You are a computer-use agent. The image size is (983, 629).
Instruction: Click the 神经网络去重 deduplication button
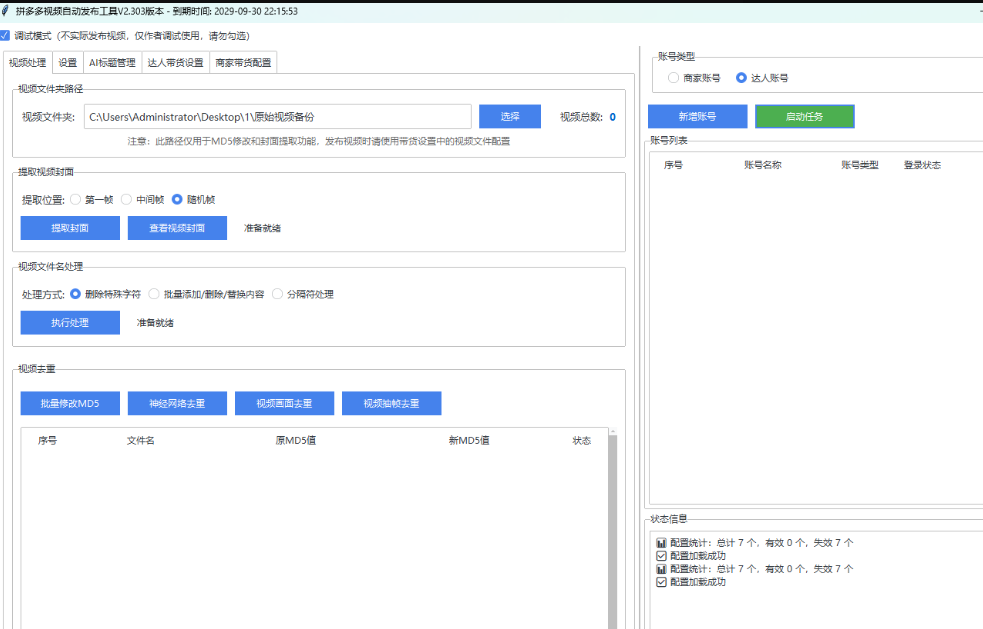pos(177,402)
